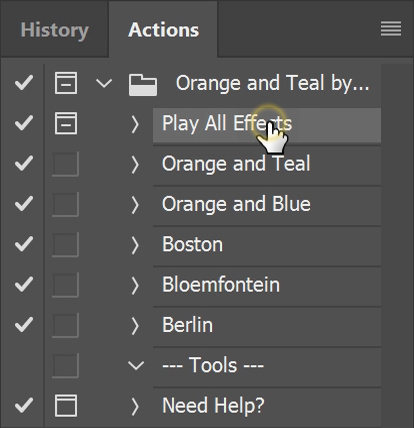Uncheck the checkmark for Orange and Blue
The image size is (414, 428).
click(24, 204)
